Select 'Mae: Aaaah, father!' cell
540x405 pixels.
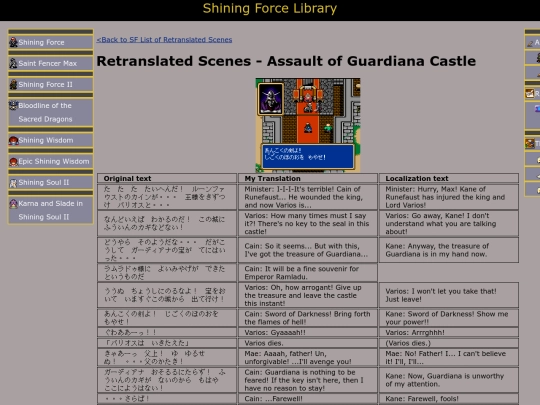point(308,357)
